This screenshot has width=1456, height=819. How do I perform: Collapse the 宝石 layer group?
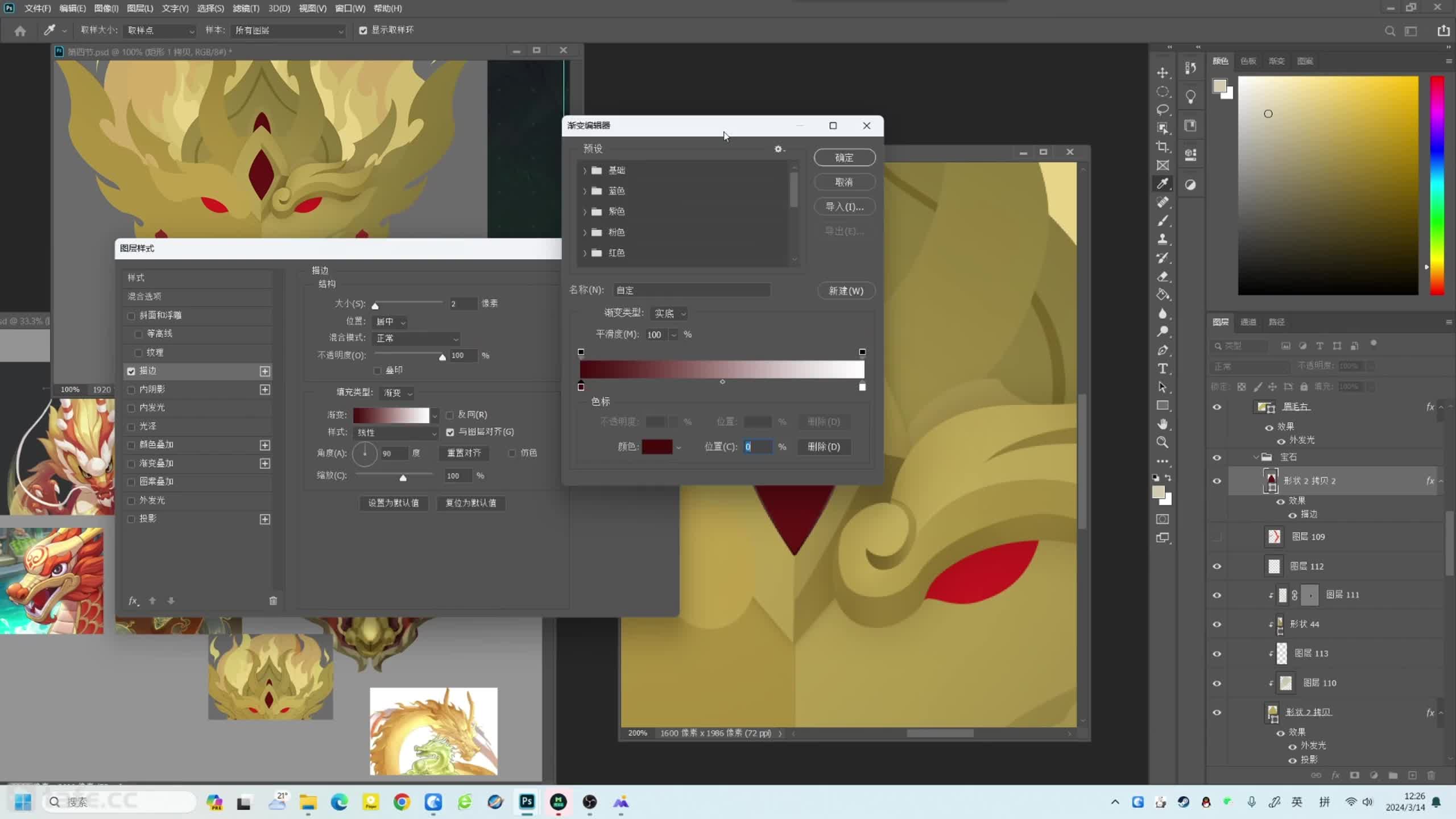[x=1256, y=457]
